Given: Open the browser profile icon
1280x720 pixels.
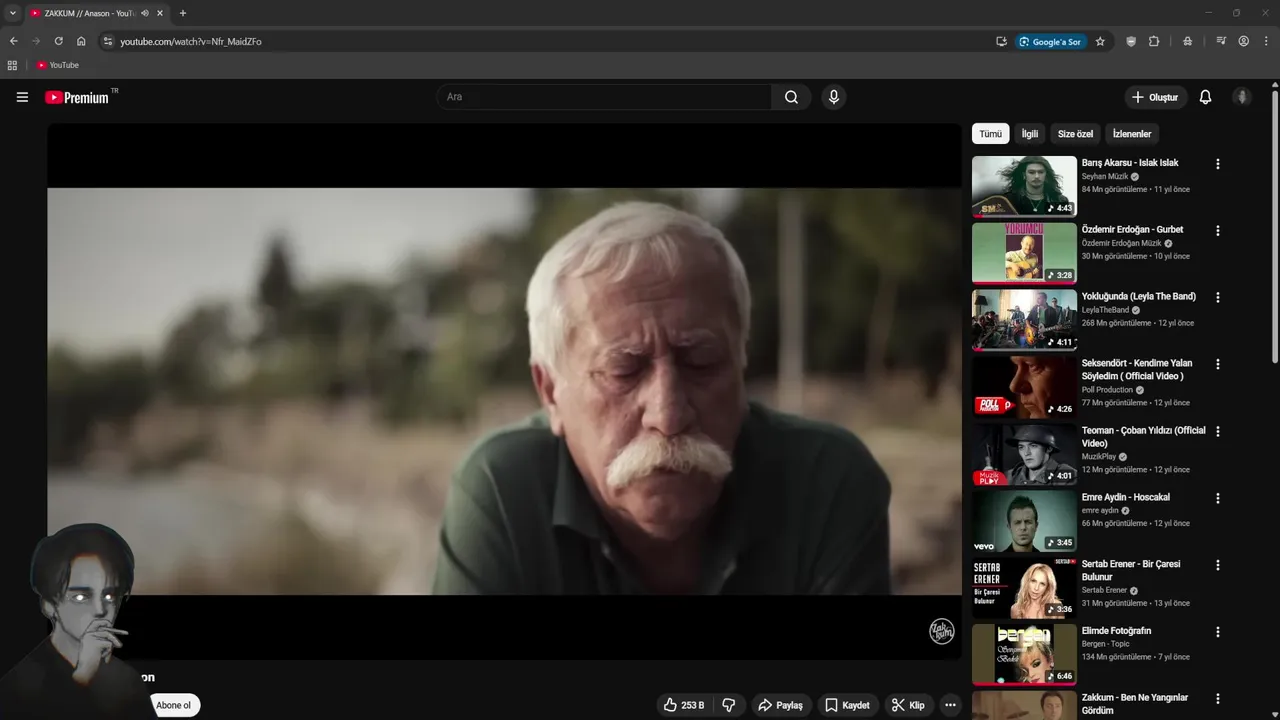Looking at the screenshot, I should [x=1243, y=41].
